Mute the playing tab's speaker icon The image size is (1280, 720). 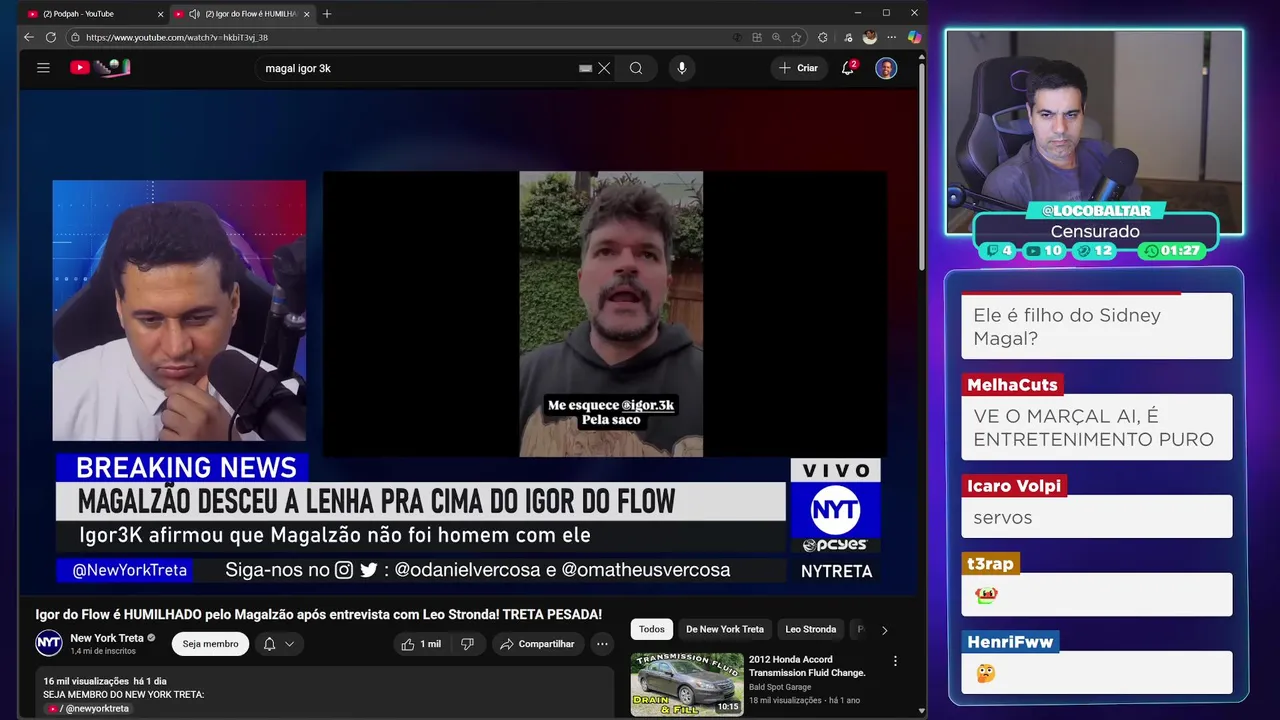194,14
